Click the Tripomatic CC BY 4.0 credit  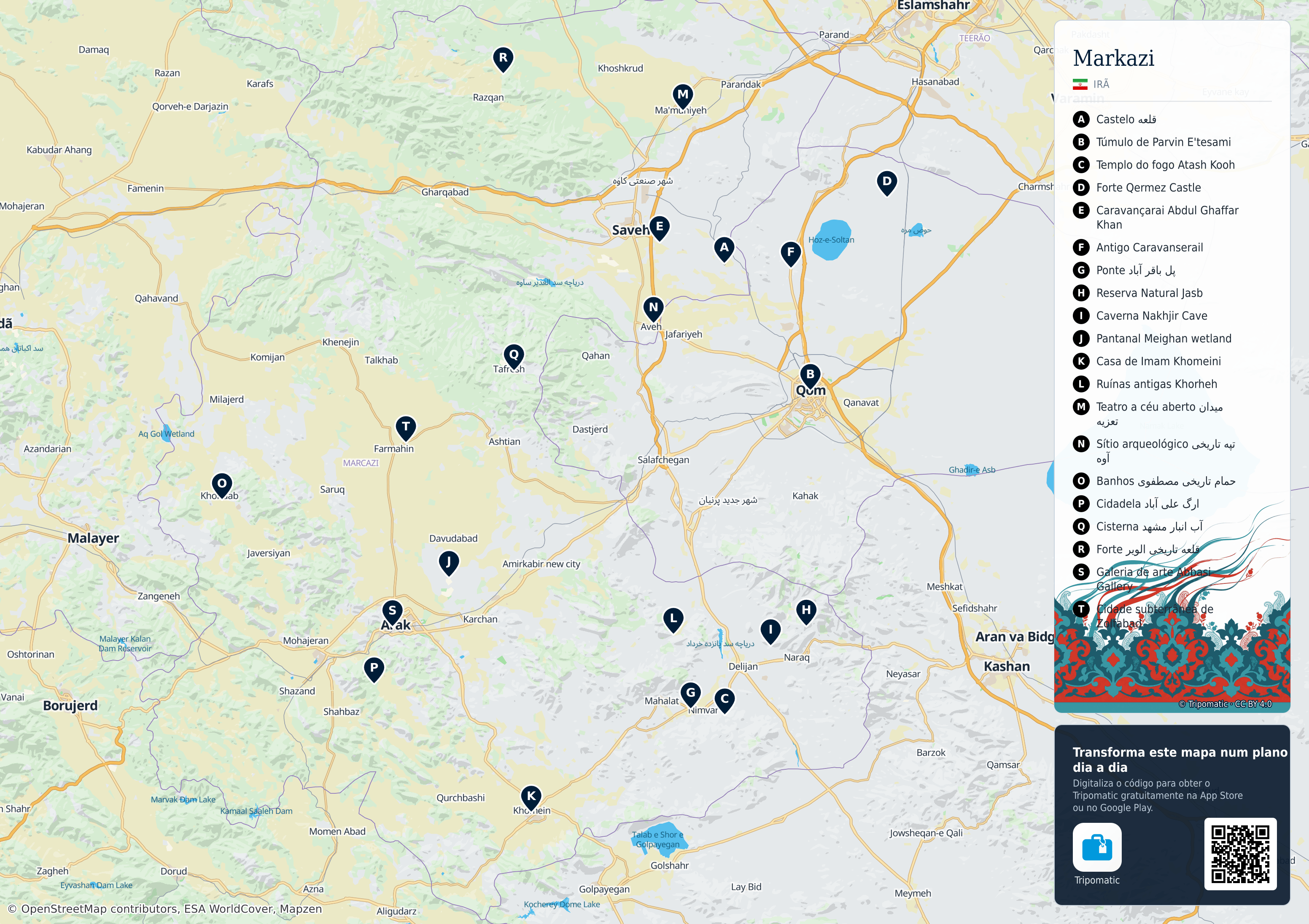1225,704
